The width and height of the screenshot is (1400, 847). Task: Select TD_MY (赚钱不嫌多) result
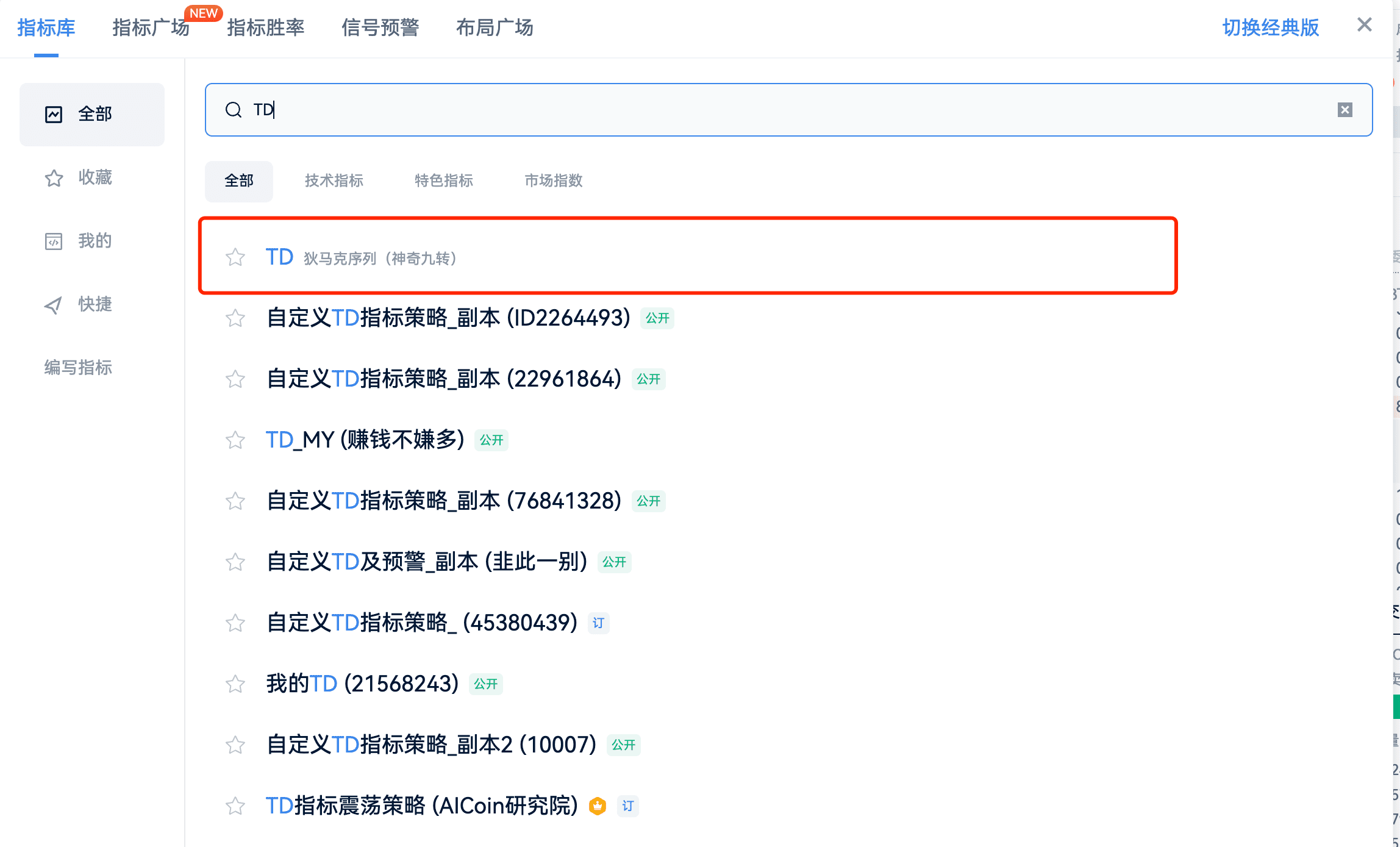365,440
